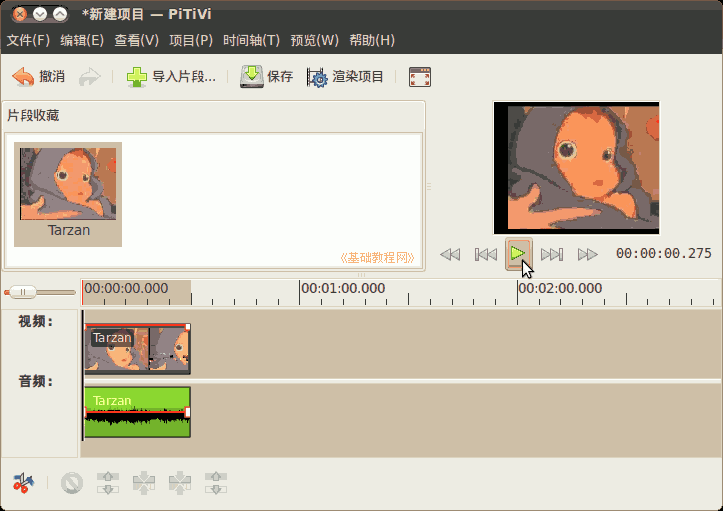Click the 00:02:00.000 ruler mark

click(560, 289)
